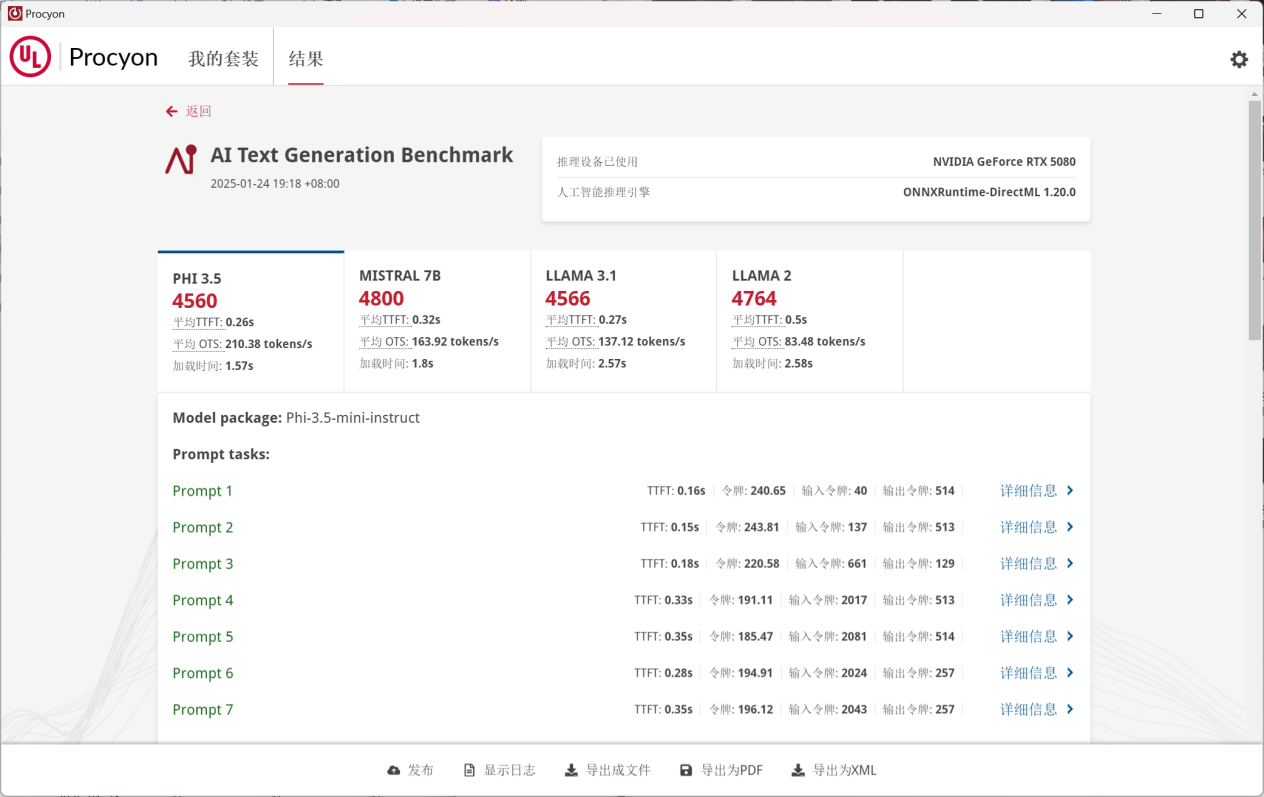1264x797 pixels.
Task: Expand Prompt 4 details chevron
Action: [x=1070, y=600]
